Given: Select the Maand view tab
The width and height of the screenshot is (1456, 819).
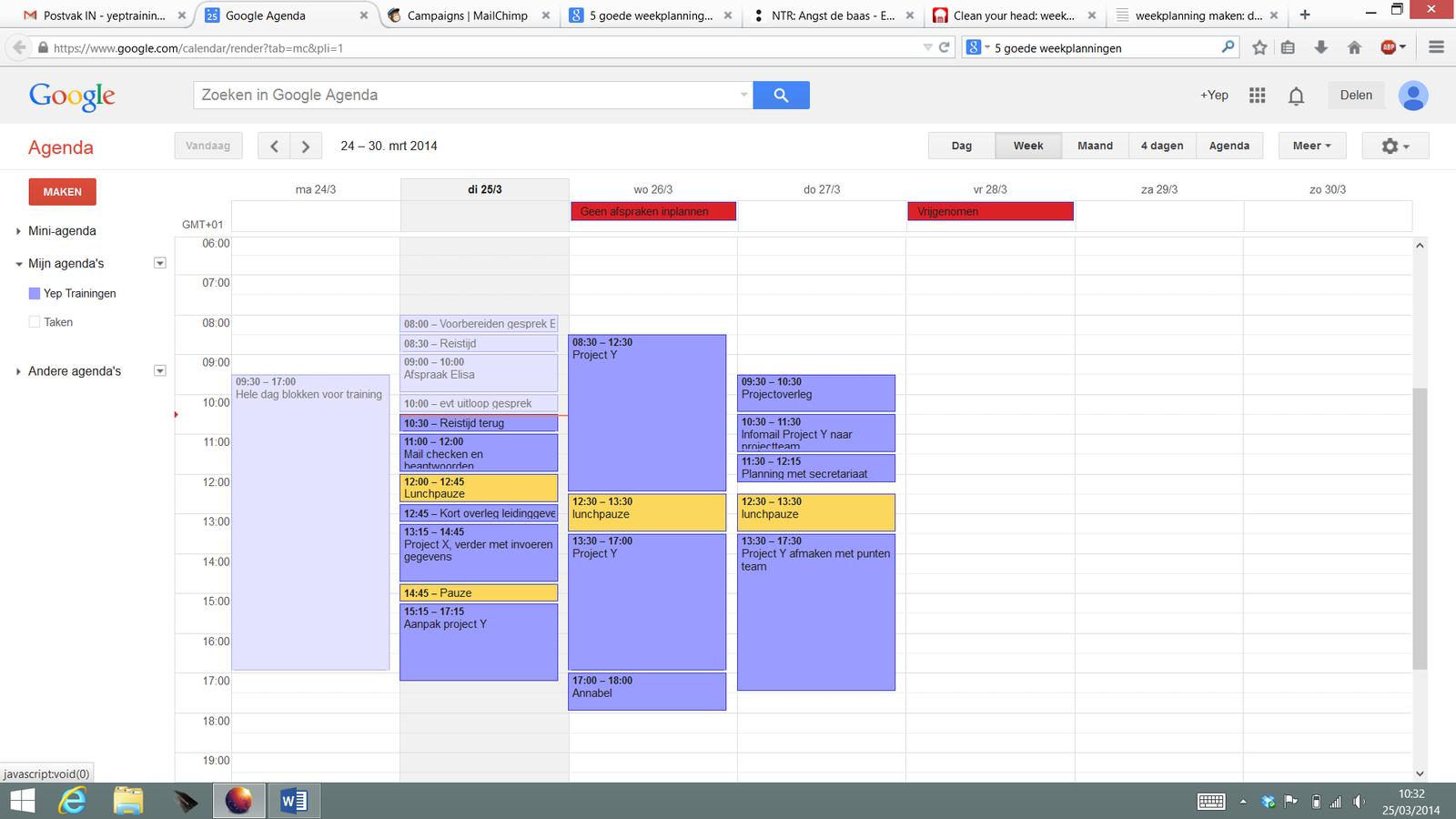Looking at the screenshot, I should [x=1095, y=146].
